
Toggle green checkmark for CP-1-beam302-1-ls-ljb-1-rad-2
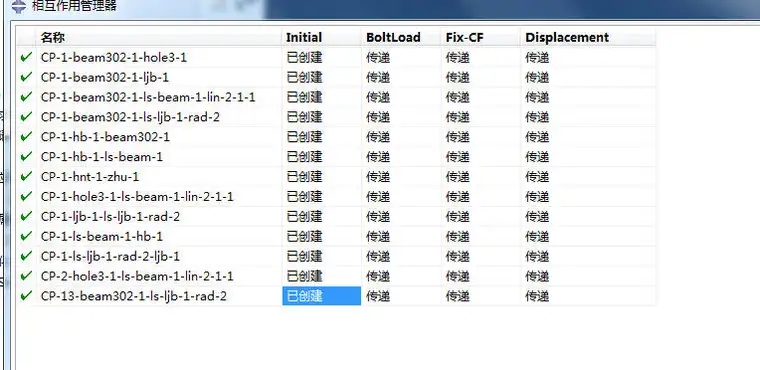click(x=26, y=117)
